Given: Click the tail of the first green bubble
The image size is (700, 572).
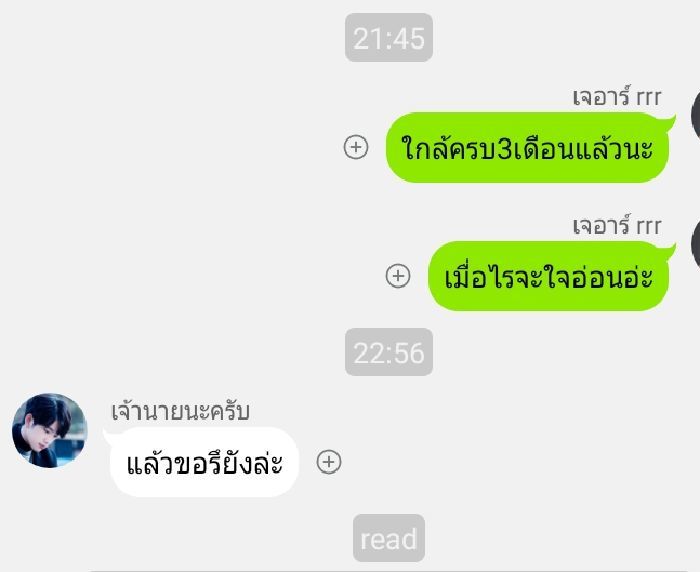Looking at the screenshot, I should (x=670, y=121).
